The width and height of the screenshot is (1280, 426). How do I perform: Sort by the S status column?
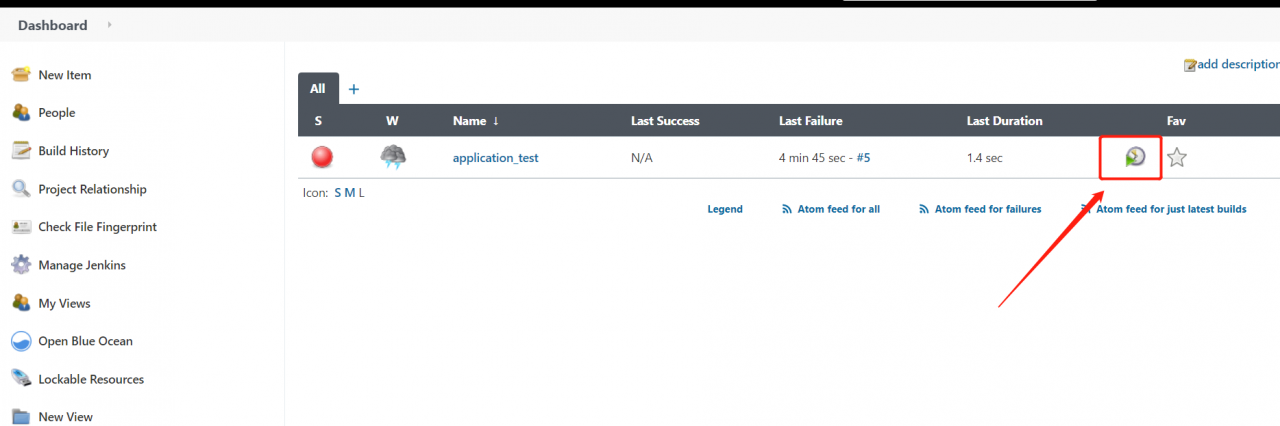coord(318,121)
